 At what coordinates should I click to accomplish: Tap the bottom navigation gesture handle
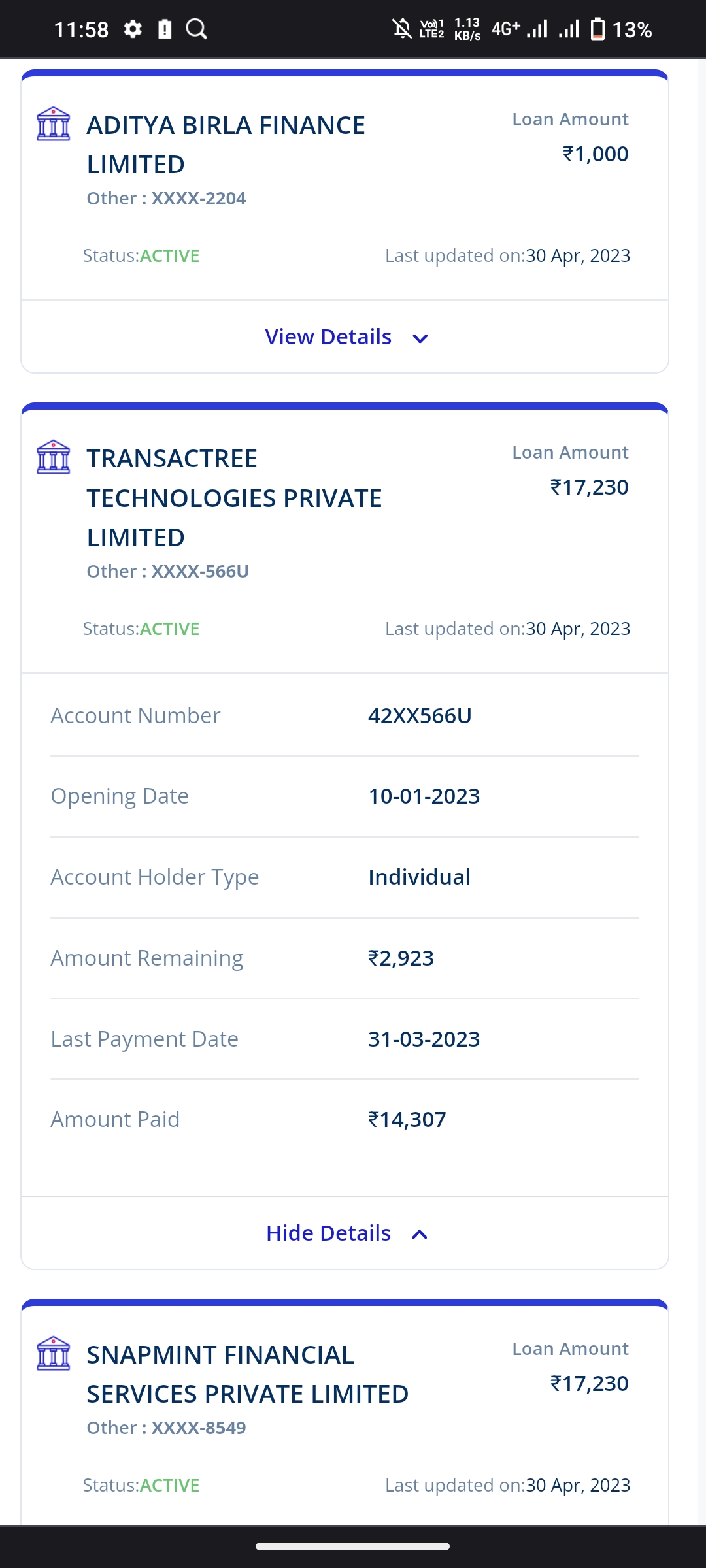pyautogui.click(x=352, y=1546)
